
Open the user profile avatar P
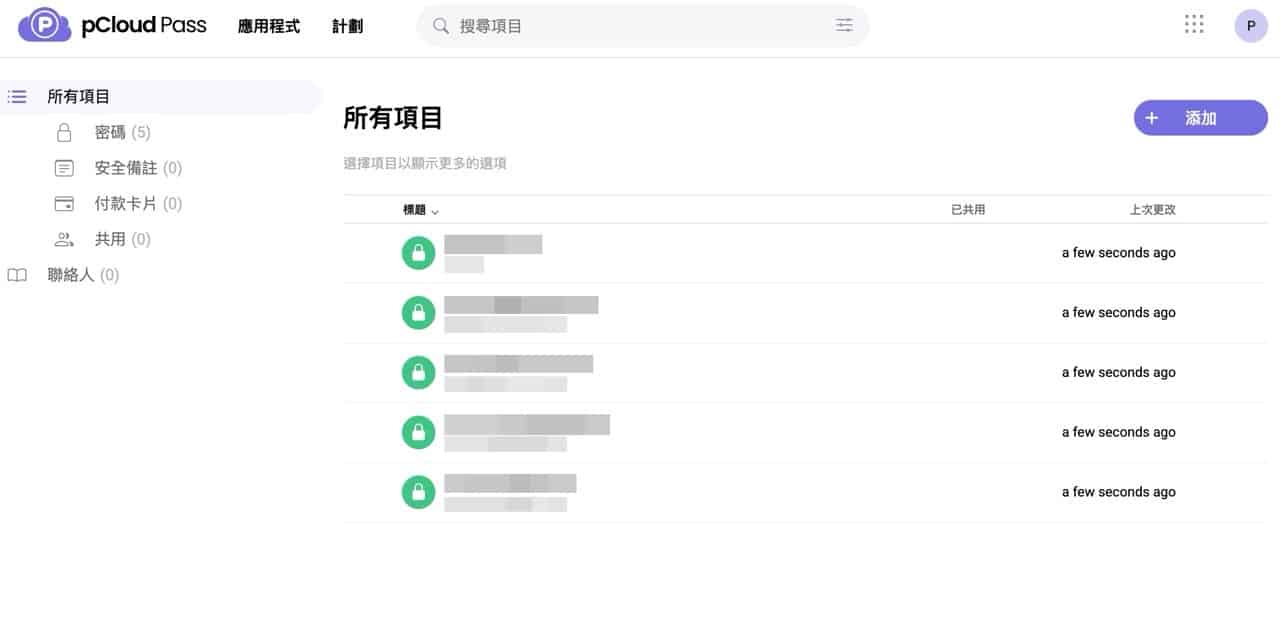(x=1251, y=26)
